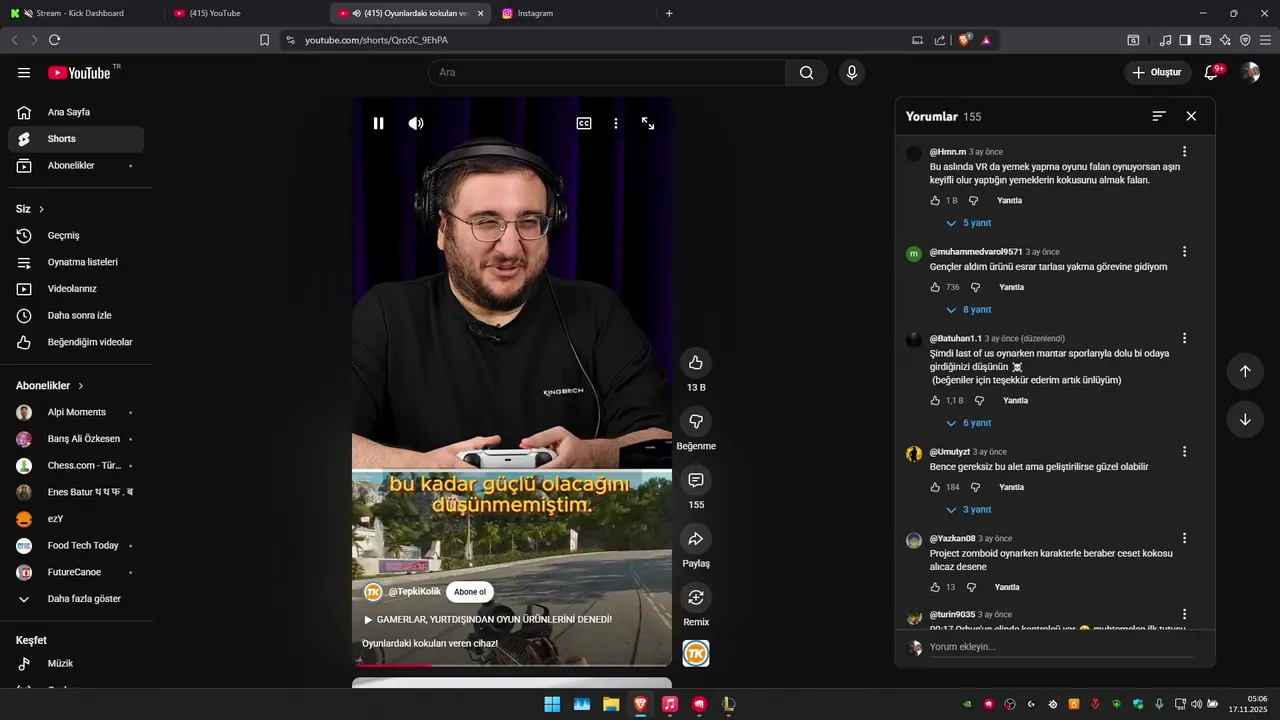
Task: Go to the previous Short arrow
Action: [x=1245, y=371]
